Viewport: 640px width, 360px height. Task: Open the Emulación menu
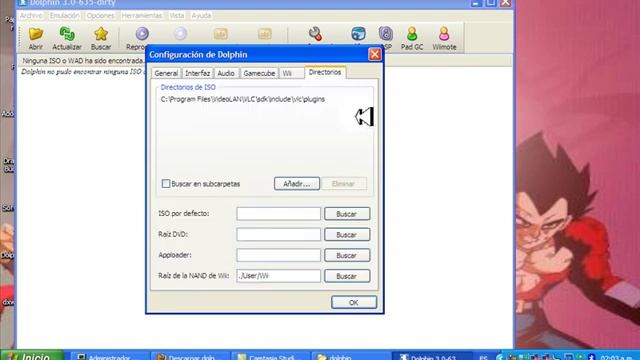(64, 16)
